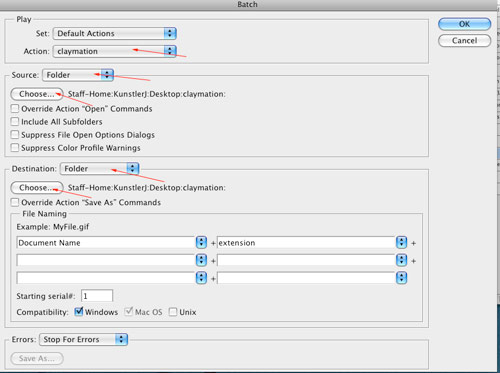Open the third row left naming dropdown
The width and height of the screenshot is (500, 373).
tap(201, 278)
